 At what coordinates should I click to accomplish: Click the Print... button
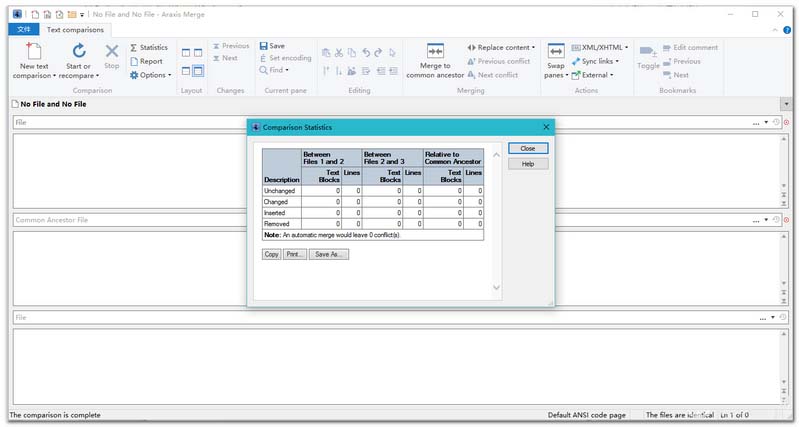(x=295, y=254)
